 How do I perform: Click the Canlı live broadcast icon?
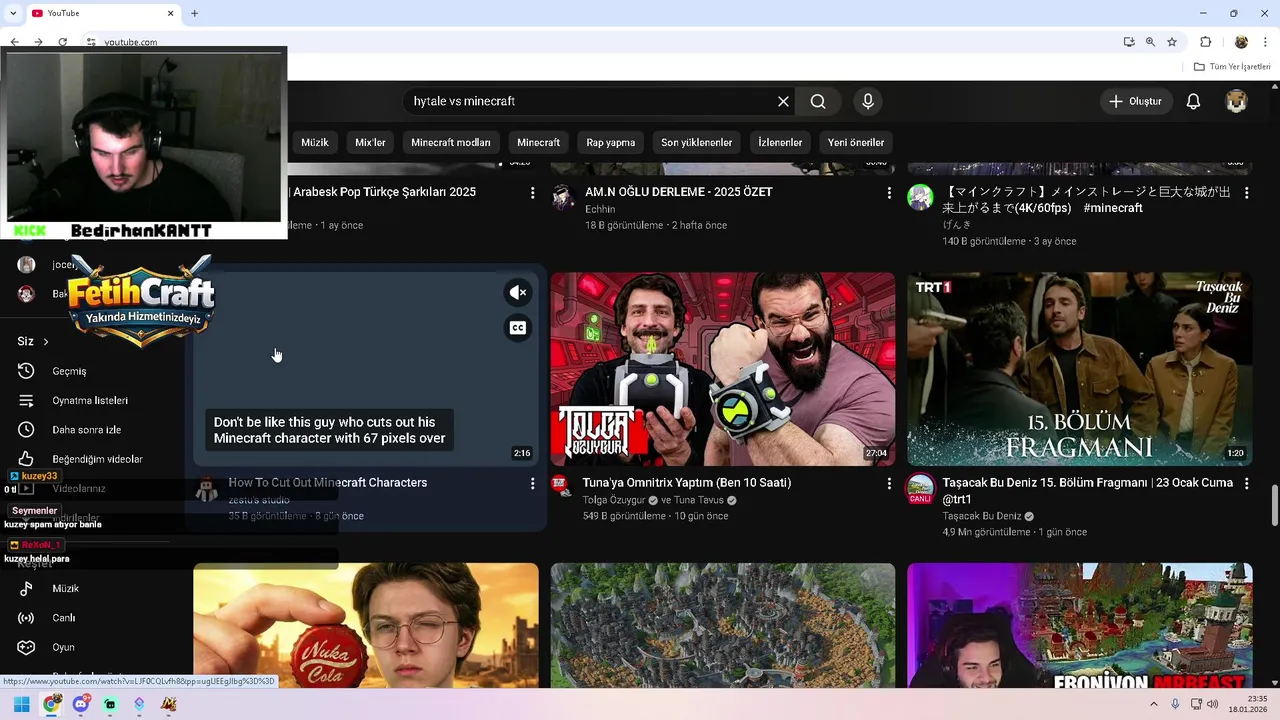(26, 618)
